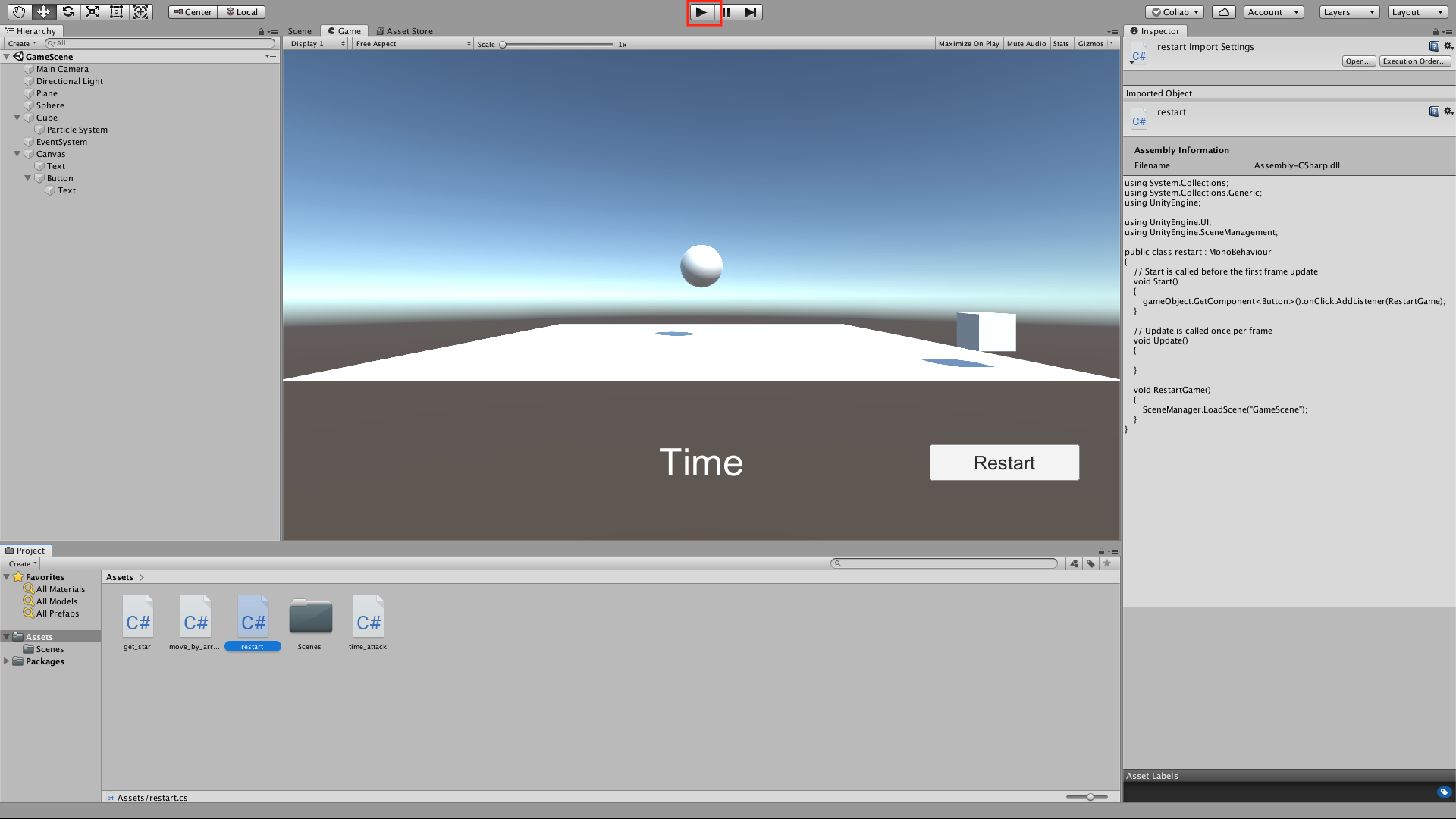Toggle the Stats overlay

pos(1060,44)
